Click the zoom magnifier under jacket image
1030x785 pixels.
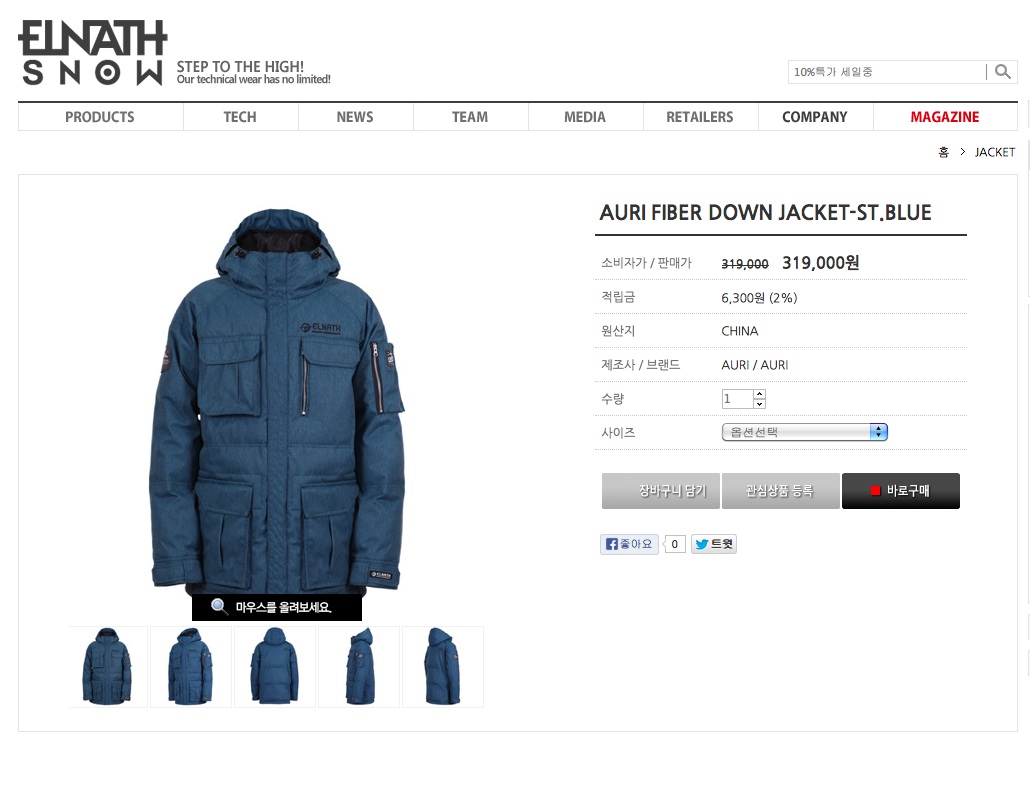pos(219,606)
